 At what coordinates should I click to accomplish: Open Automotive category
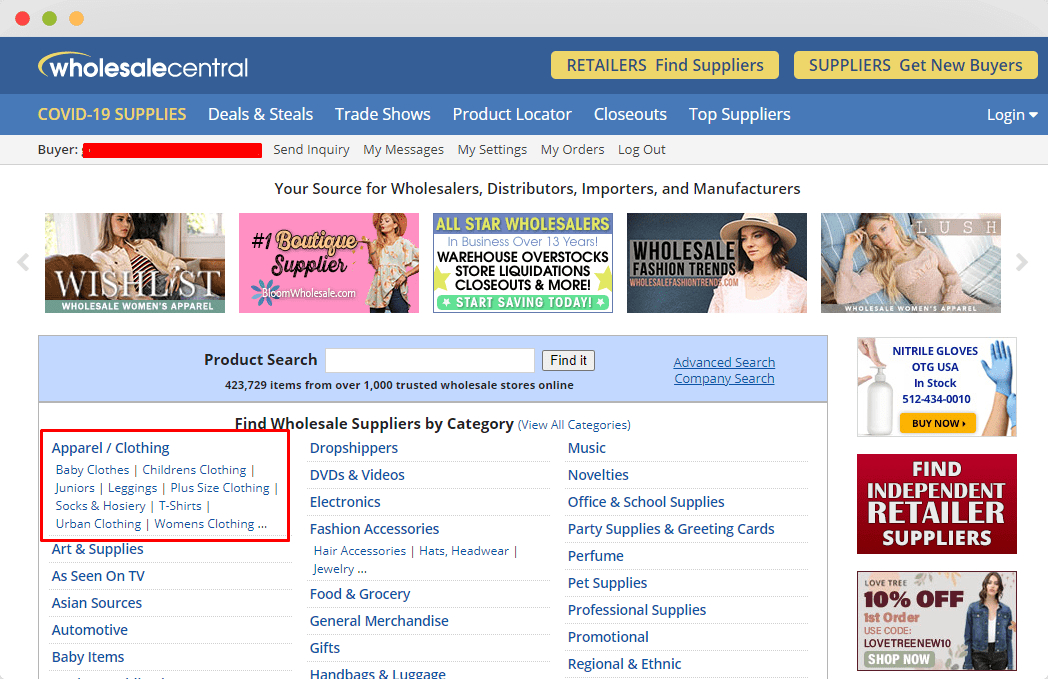click(90, 630)
